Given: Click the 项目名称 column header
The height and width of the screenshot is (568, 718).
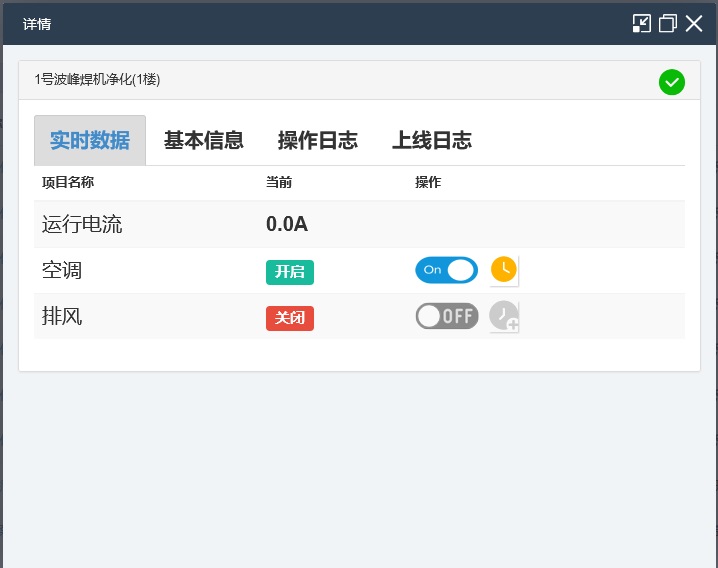Looking at the screenshot, I should [68, 183].
